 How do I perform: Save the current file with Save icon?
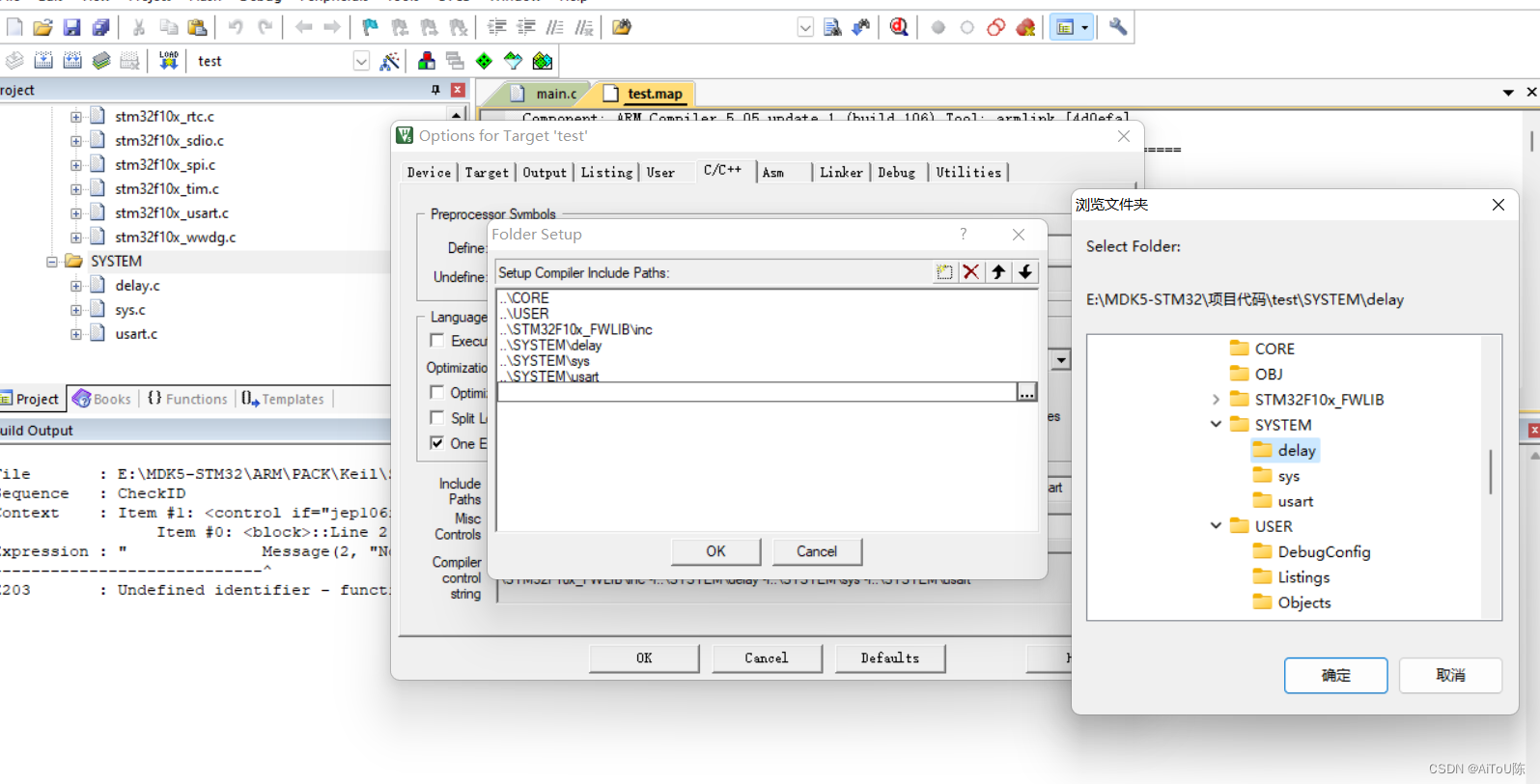click(x=71, y=28)
